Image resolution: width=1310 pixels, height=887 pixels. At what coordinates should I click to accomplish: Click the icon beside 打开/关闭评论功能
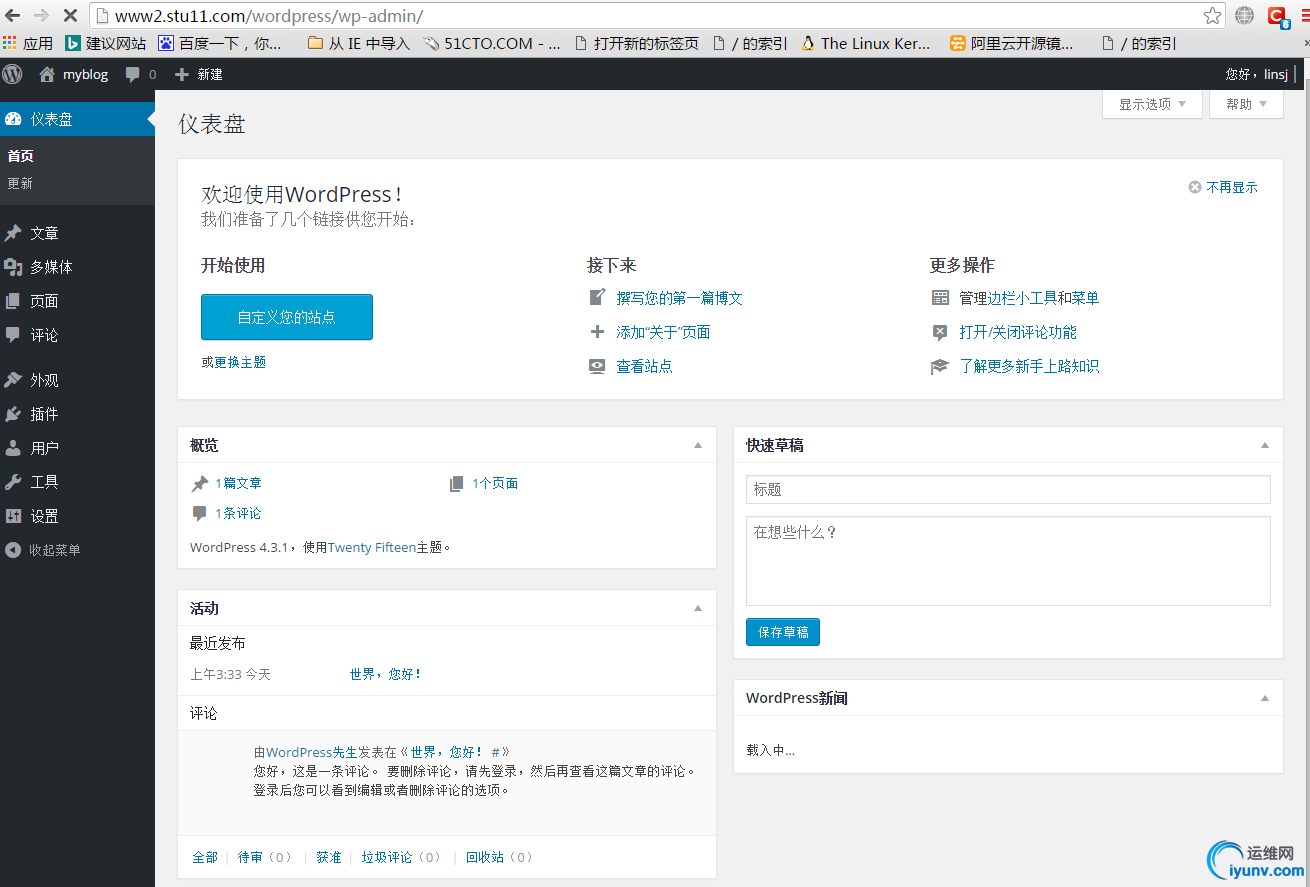point(940,332)
